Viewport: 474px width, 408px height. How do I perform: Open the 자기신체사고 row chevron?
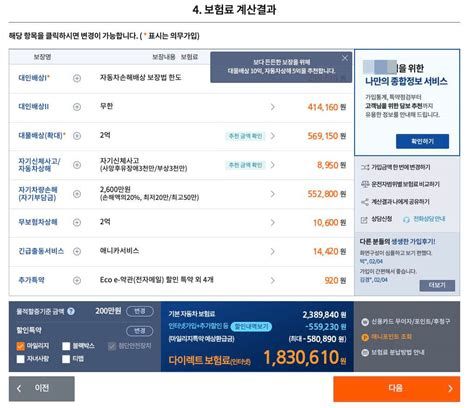[273, 165]
